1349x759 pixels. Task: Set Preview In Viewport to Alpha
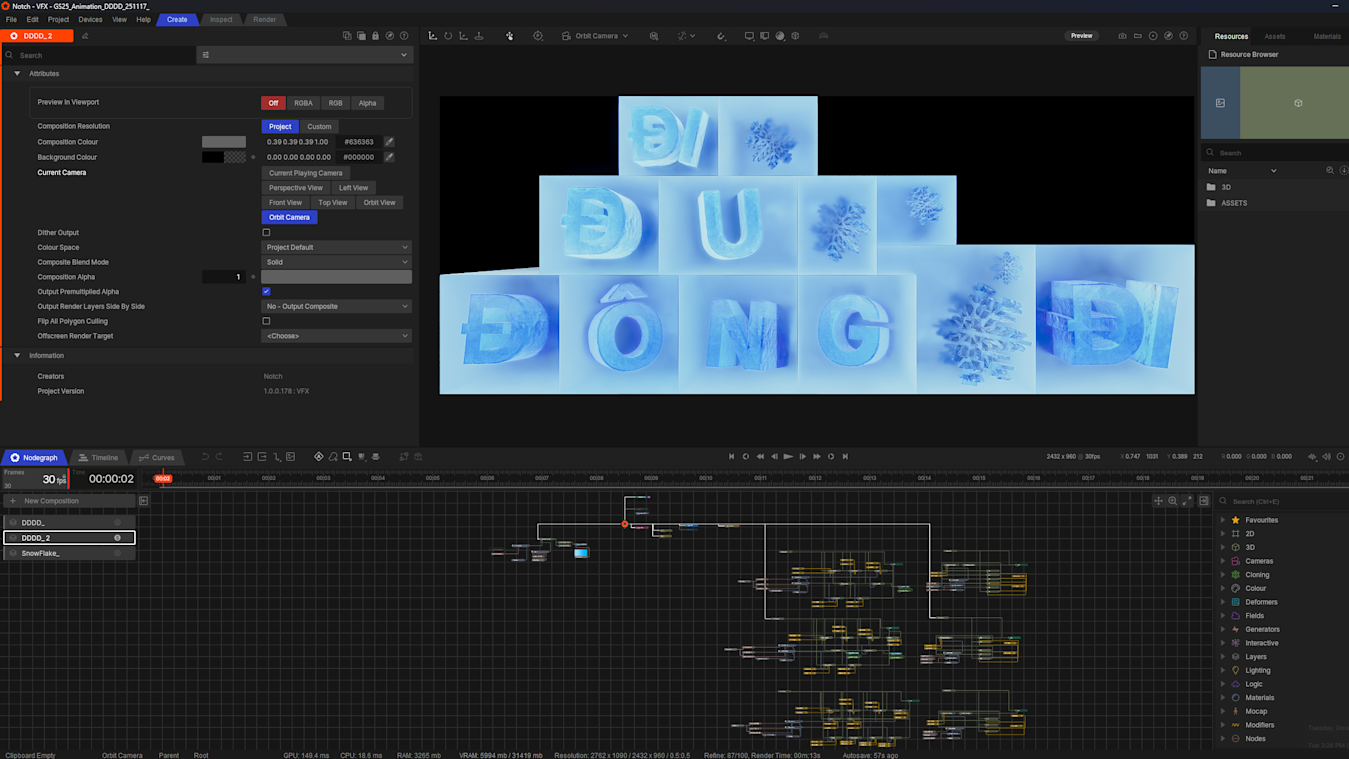pyautogui.click(x=368, y=103)
